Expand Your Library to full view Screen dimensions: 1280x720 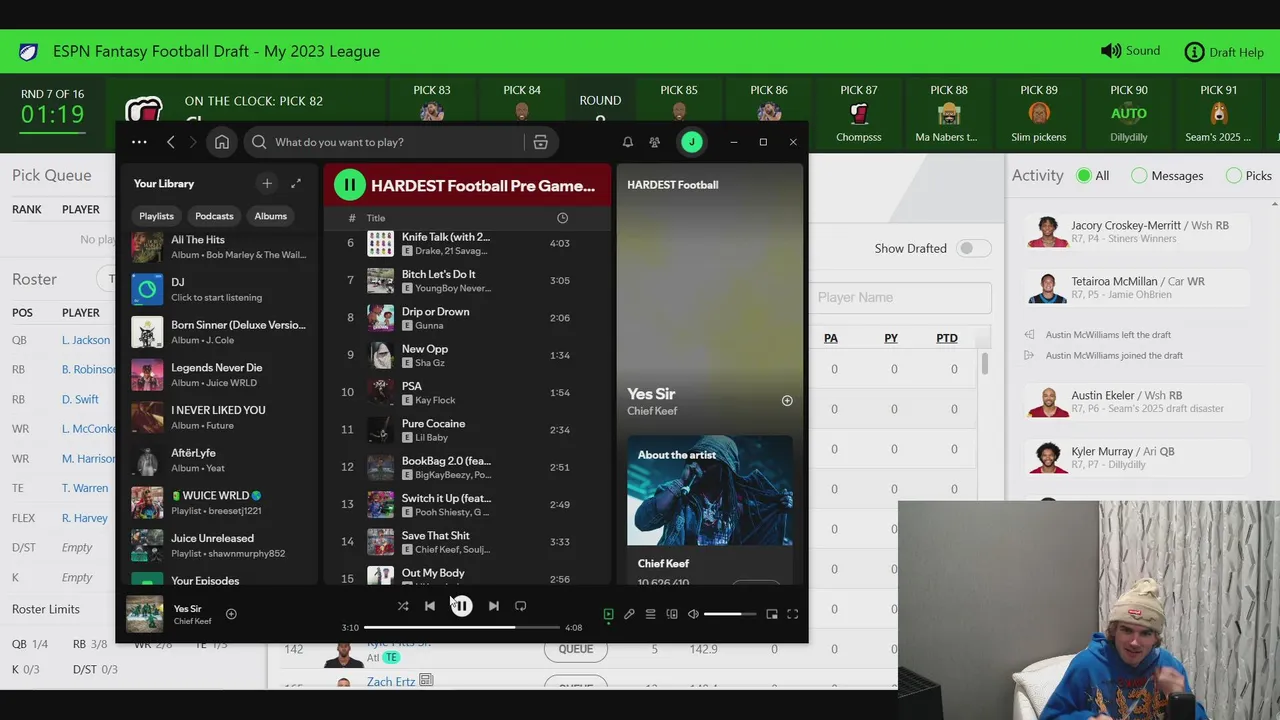296,183
